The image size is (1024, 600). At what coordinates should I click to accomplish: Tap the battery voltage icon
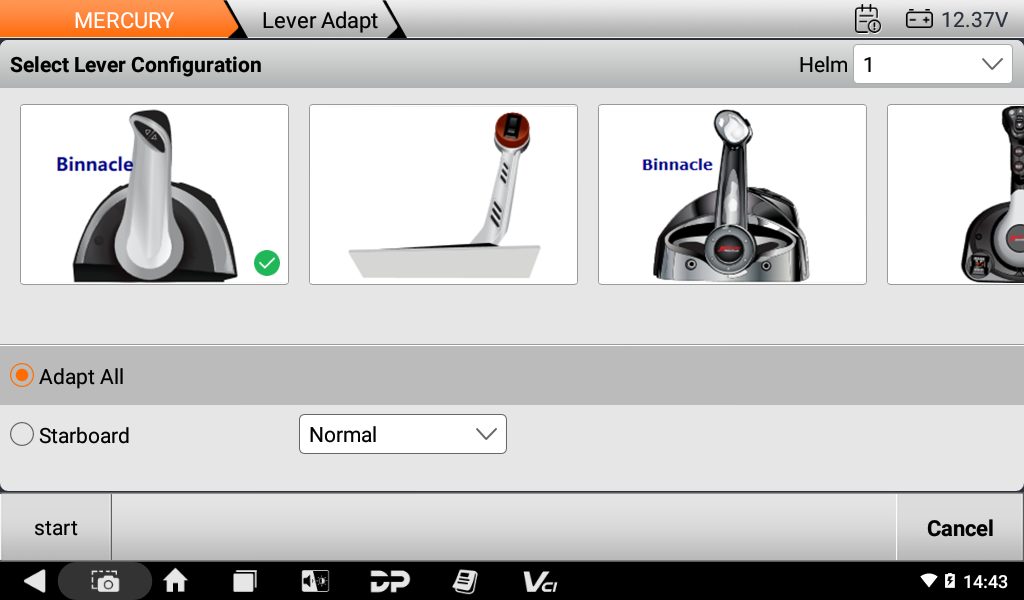919,19
